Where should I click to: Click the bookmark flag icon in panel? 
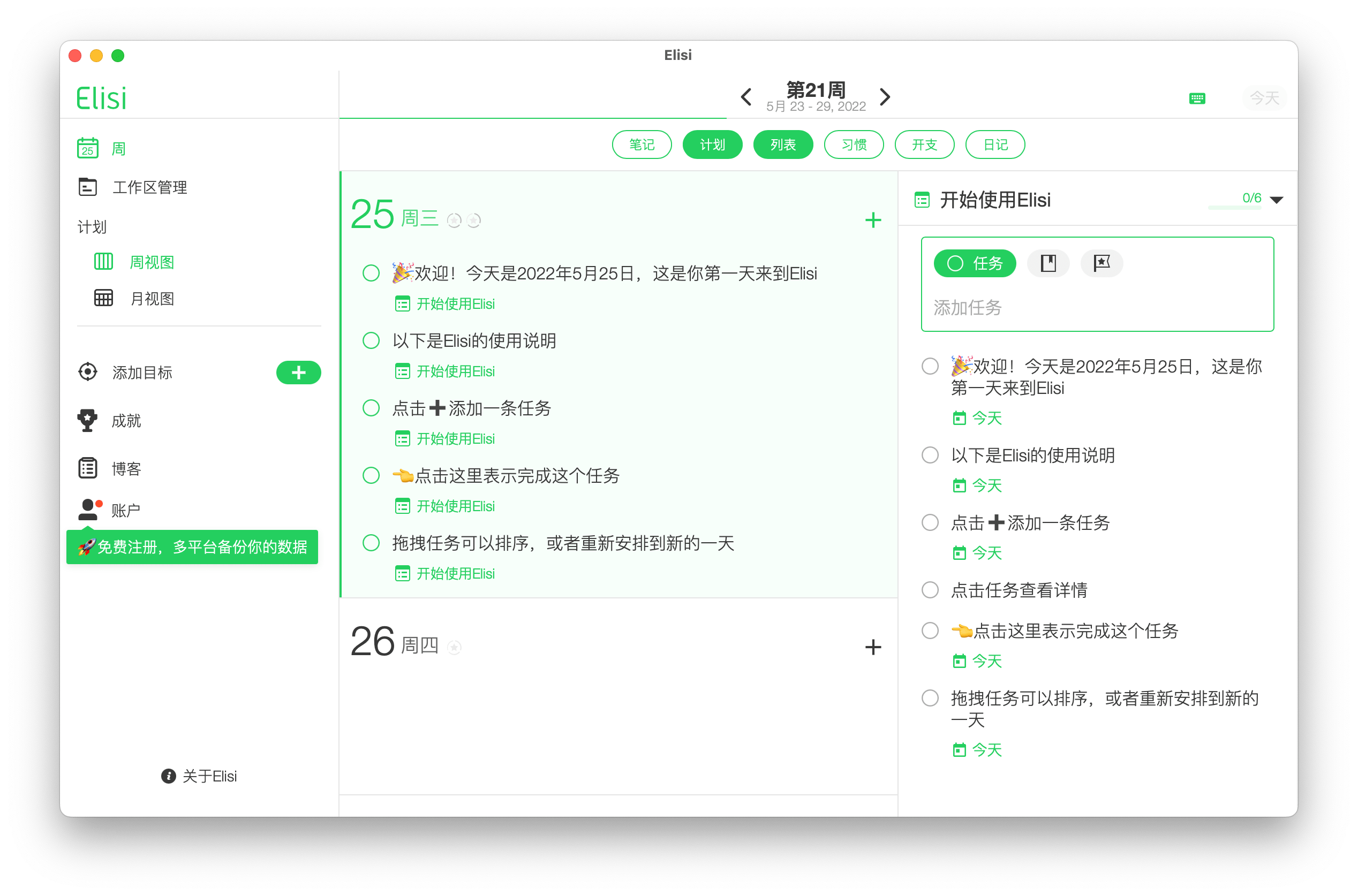1100,262
